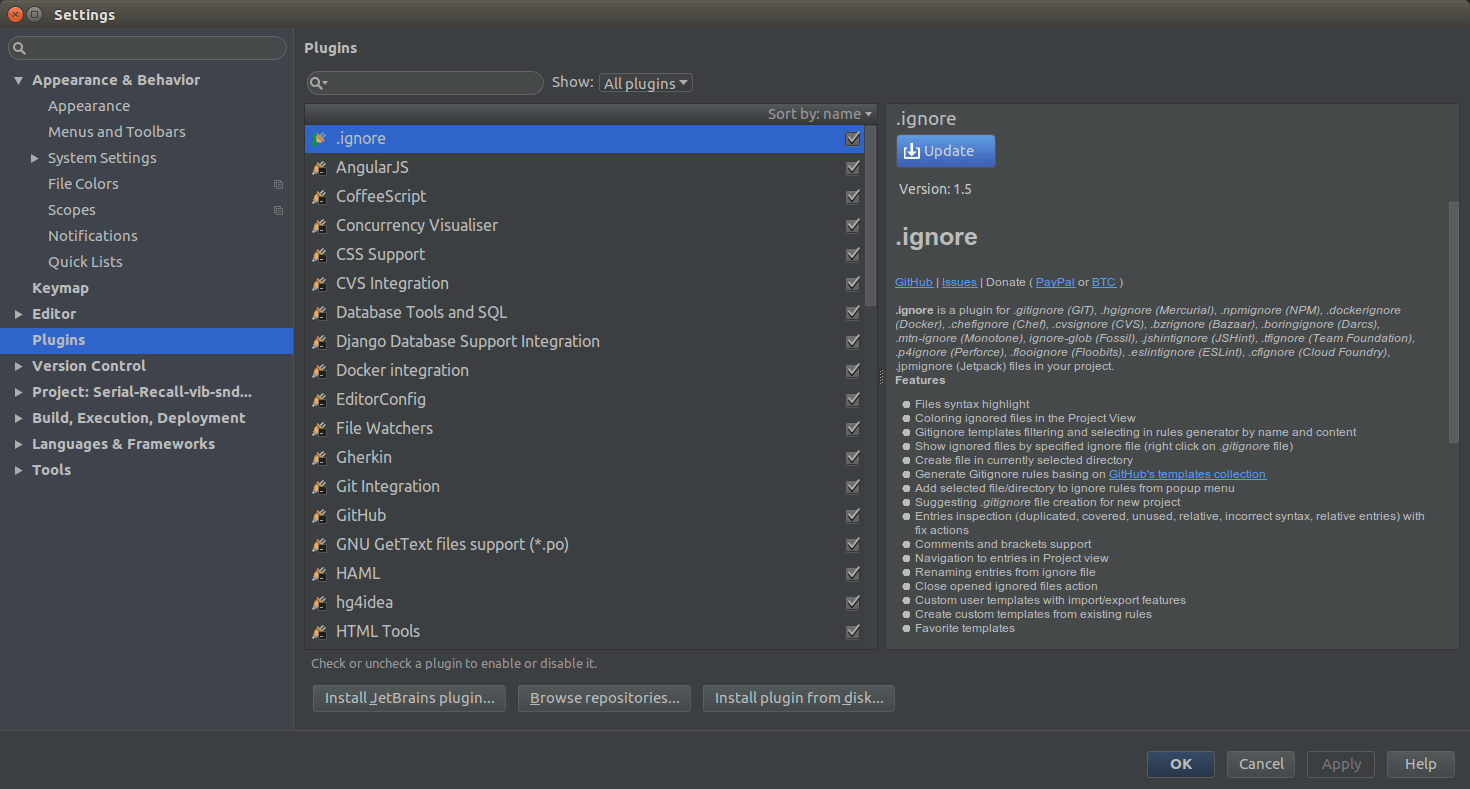
Task: Click the Gherkin plugin icon
Action: click(x=319, y=458)
